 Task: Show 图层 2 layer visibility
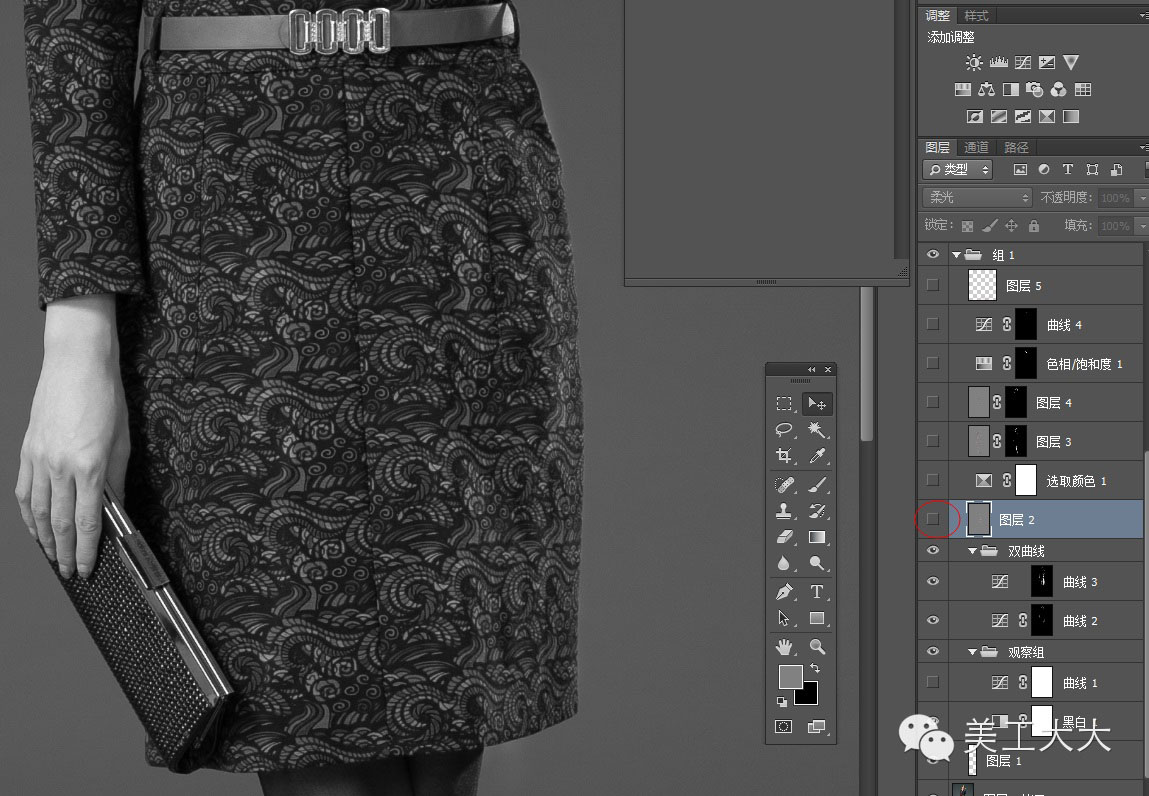click(933, 519)
